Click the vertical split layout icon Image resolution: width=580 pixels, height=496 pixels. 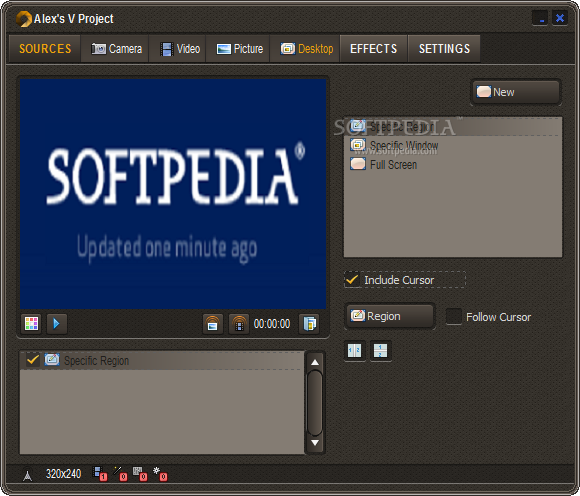tap(354, 350)
